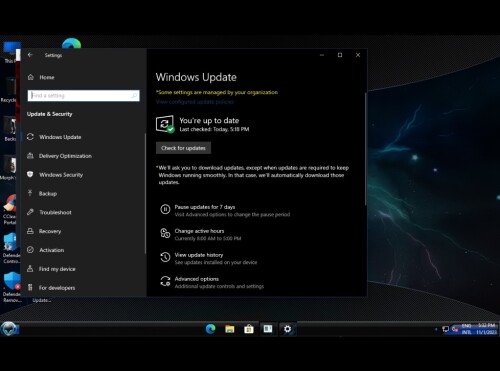Click the Backup arrow icon
The image size is (500, 371).
(x=30, y=193)
